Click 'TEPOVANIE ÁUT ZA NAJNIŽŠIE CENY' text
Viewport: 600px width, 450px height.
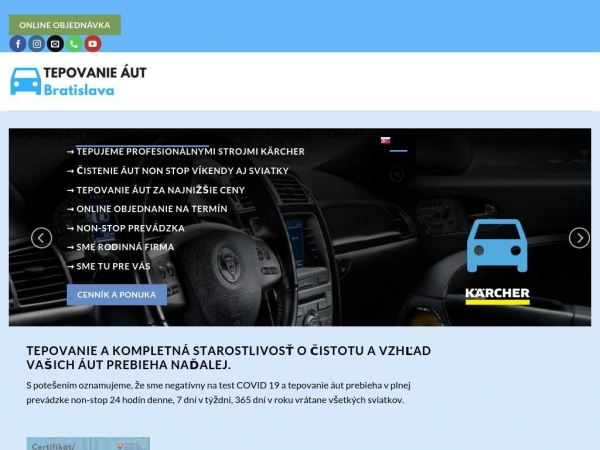(156, 190)
